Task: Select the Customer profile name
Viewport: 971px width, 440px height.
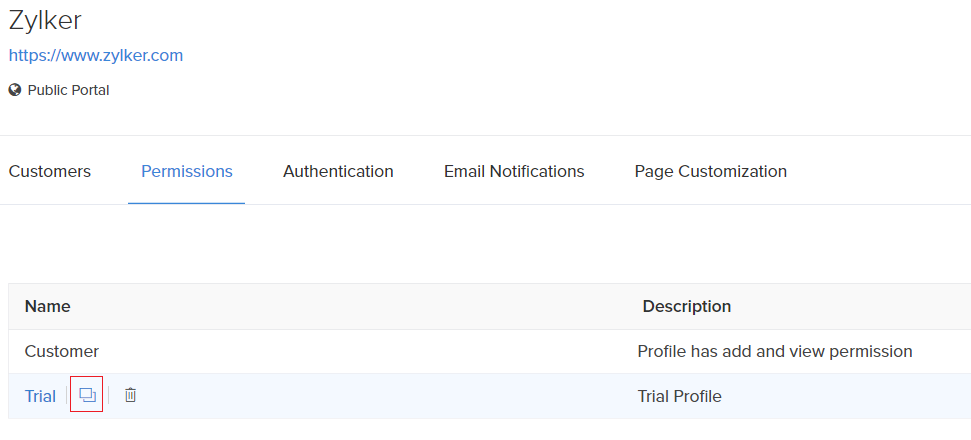Action: (x=62, y=351)
